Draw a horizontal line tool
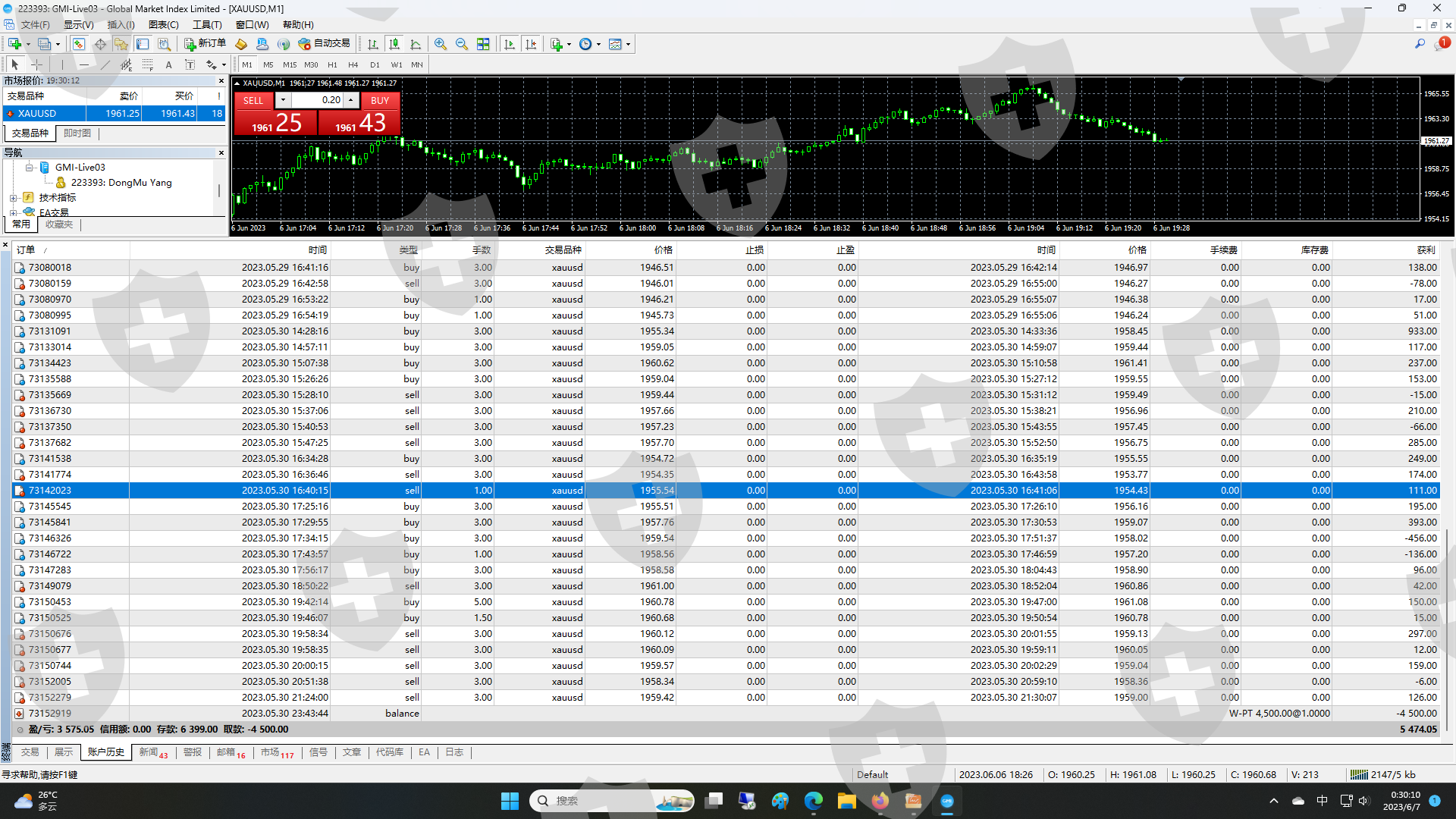 84,65
